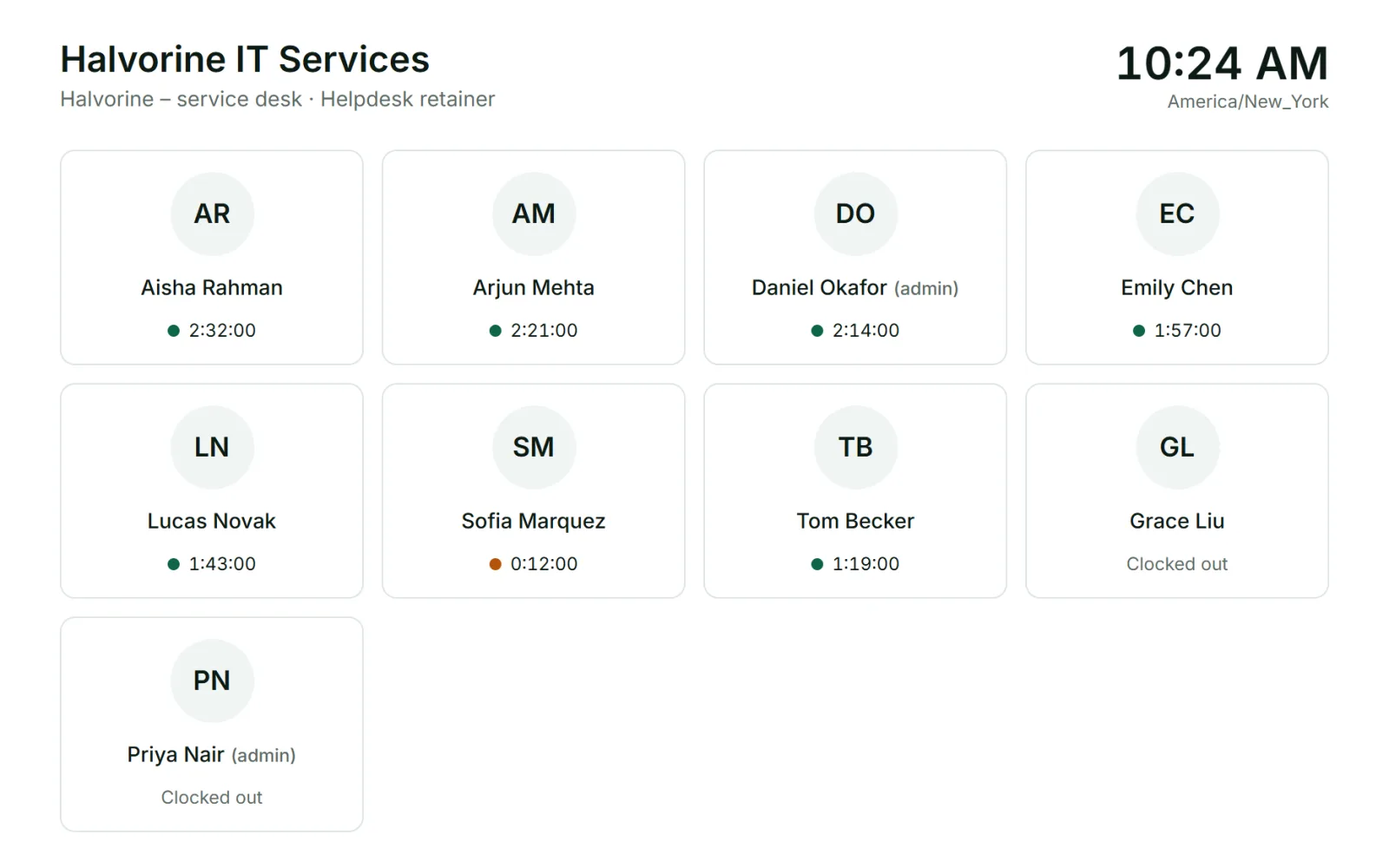Click the DO initials avatar

(x=855, y=214)
